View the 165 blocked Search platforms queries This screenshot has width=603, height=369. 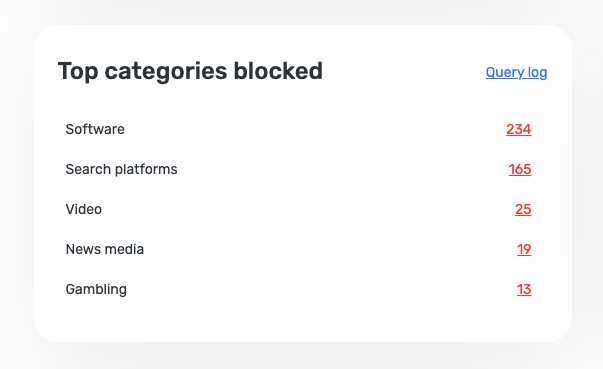tap(520, 169)
